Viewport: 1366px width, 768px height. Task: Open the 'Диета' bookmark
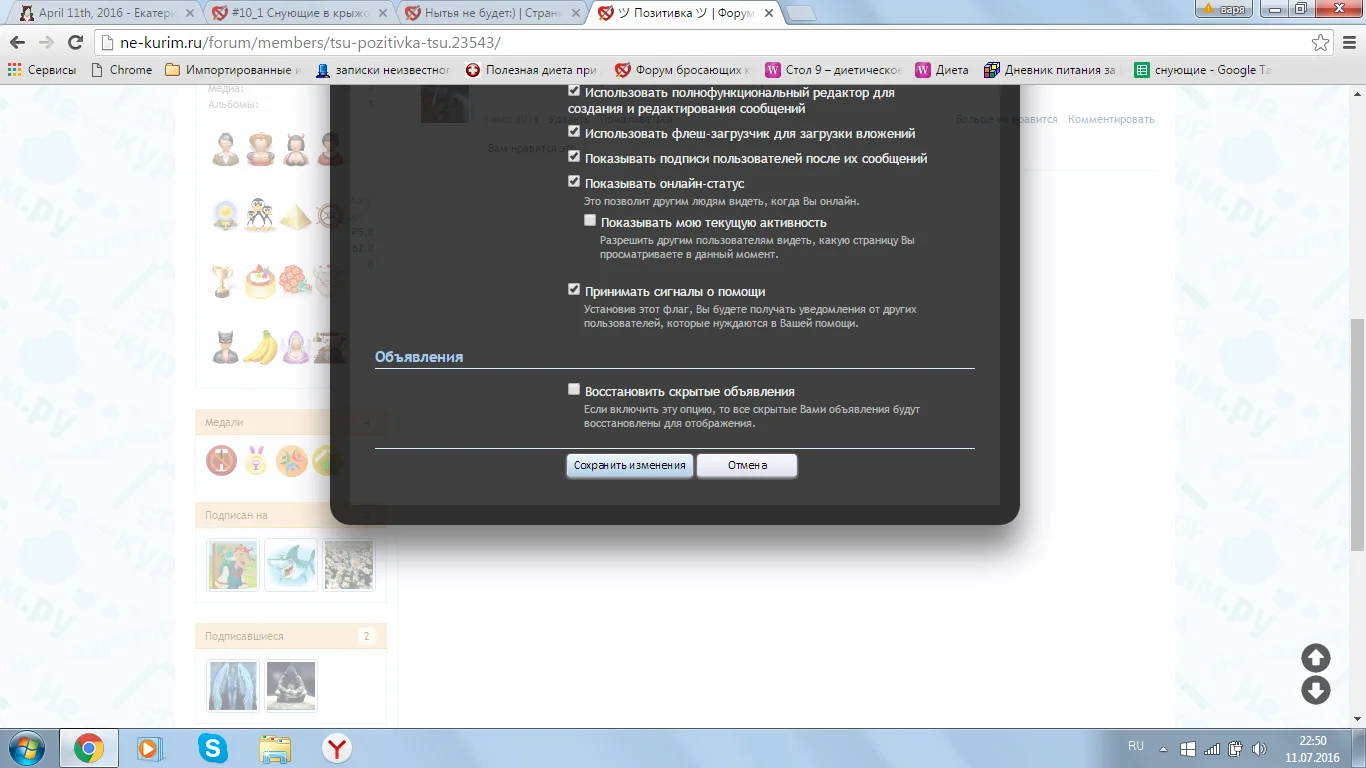point(942,70)
